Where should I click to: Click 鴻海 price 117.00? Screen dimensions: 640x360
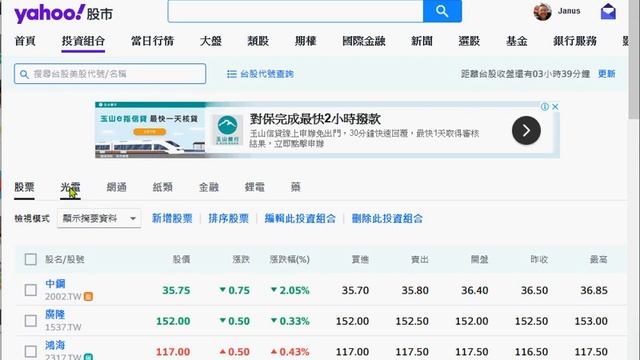173,352
